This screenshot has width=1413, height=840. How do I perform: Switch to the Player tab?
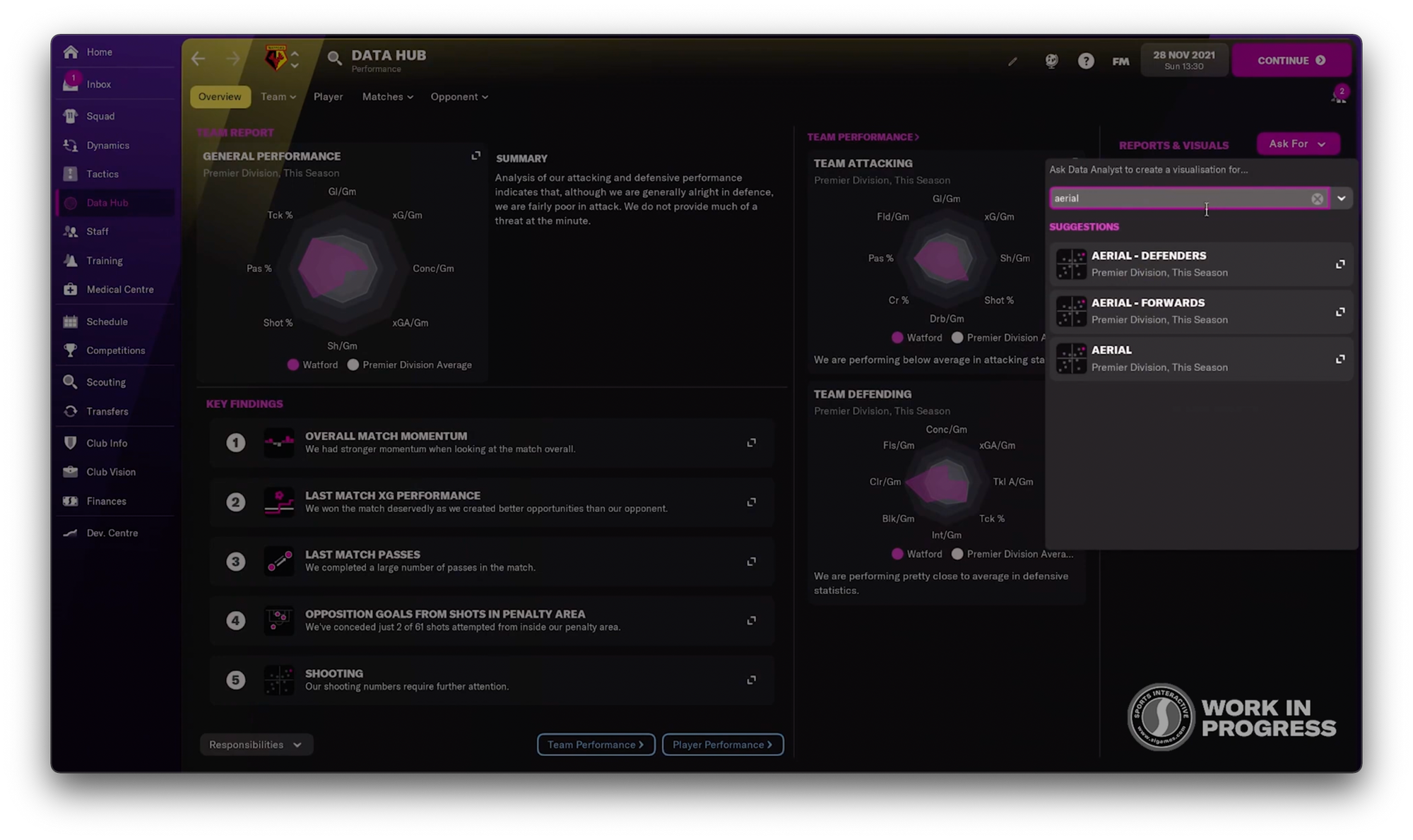click(x=328, y=97)
